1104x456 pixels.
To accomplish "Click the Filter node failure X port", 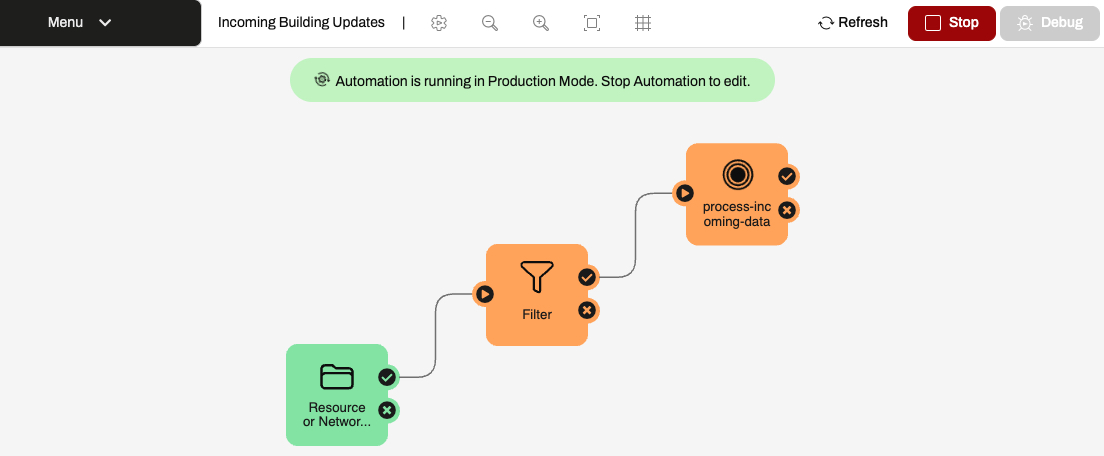I will 587,310.
